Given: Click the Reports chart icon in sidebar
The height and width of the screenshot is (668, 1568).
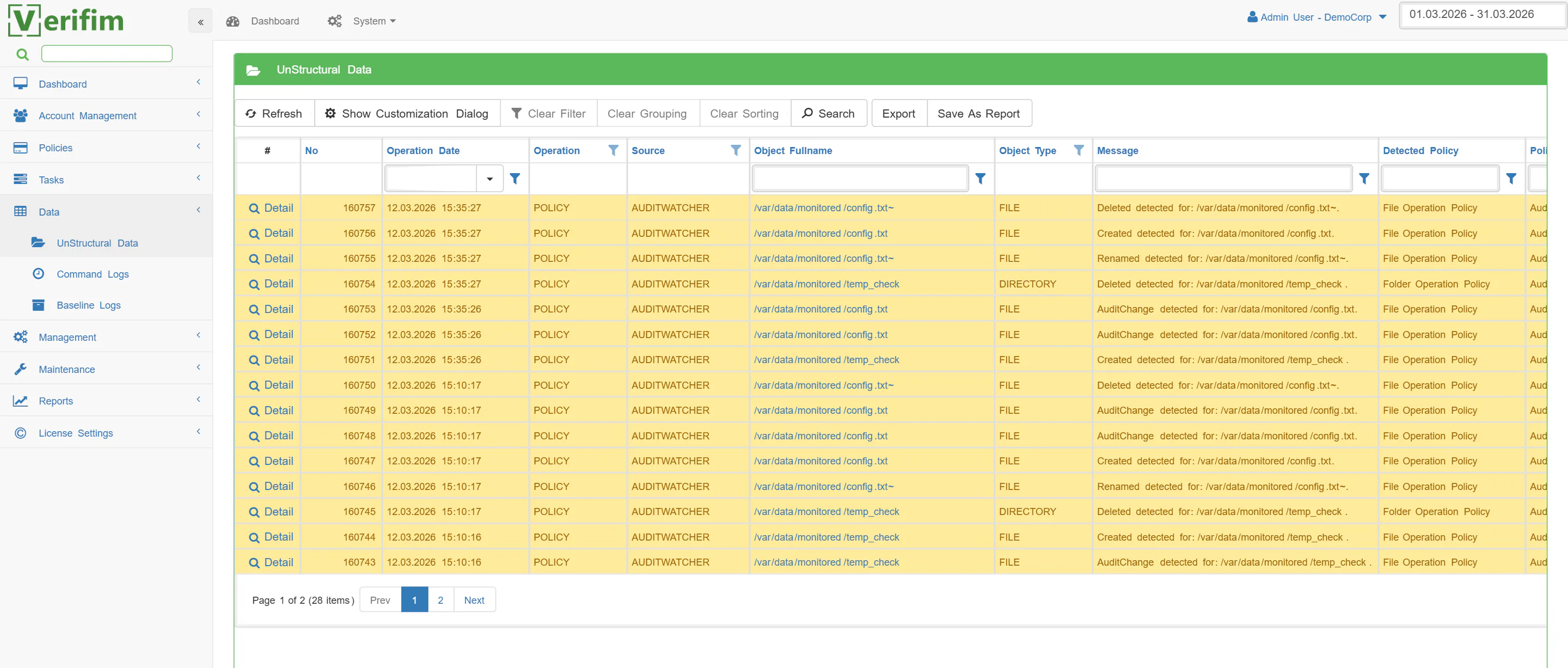Looking at the screenshot, I should tap(21, 401).
